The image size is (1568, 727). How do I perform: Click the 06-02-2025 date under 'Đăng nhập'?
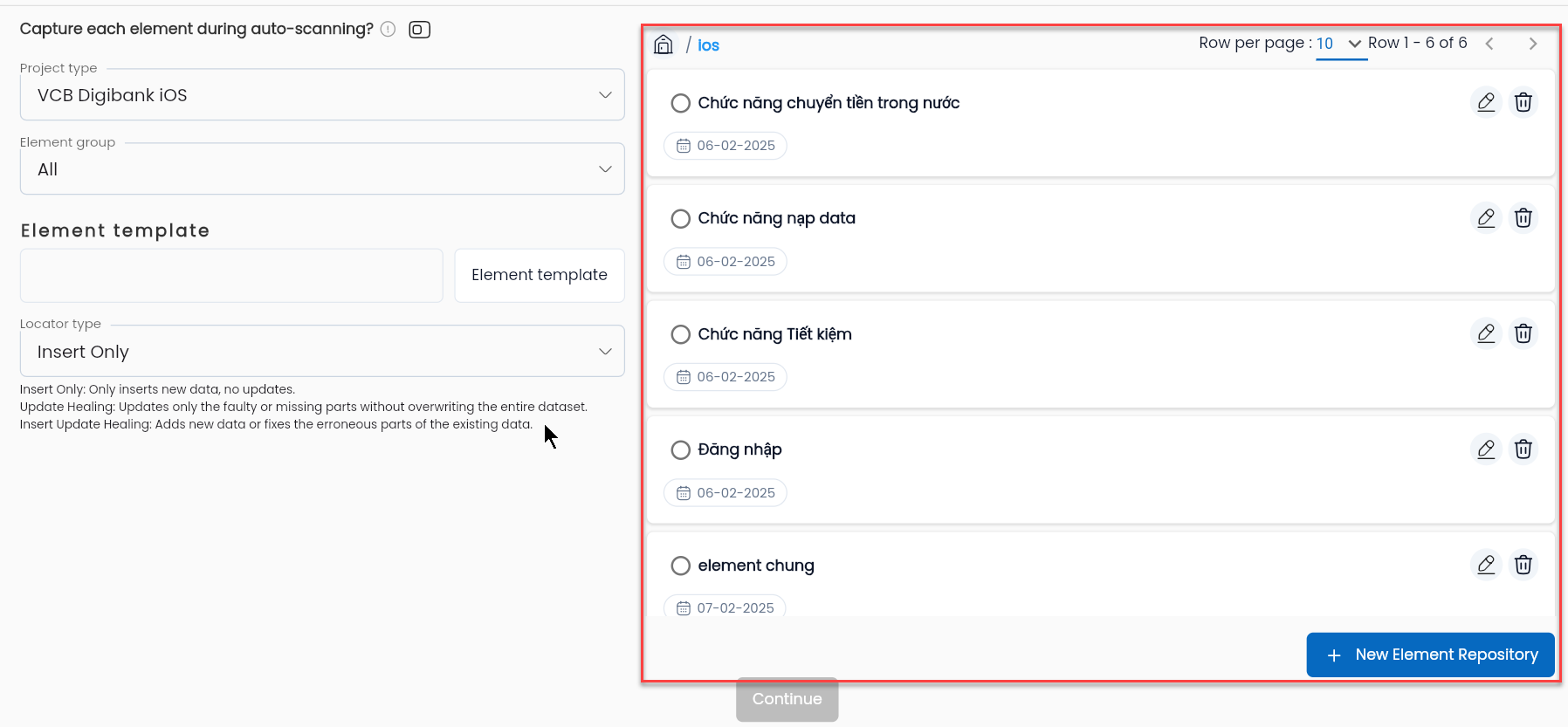pyautogui.click(x=726, y=493)
